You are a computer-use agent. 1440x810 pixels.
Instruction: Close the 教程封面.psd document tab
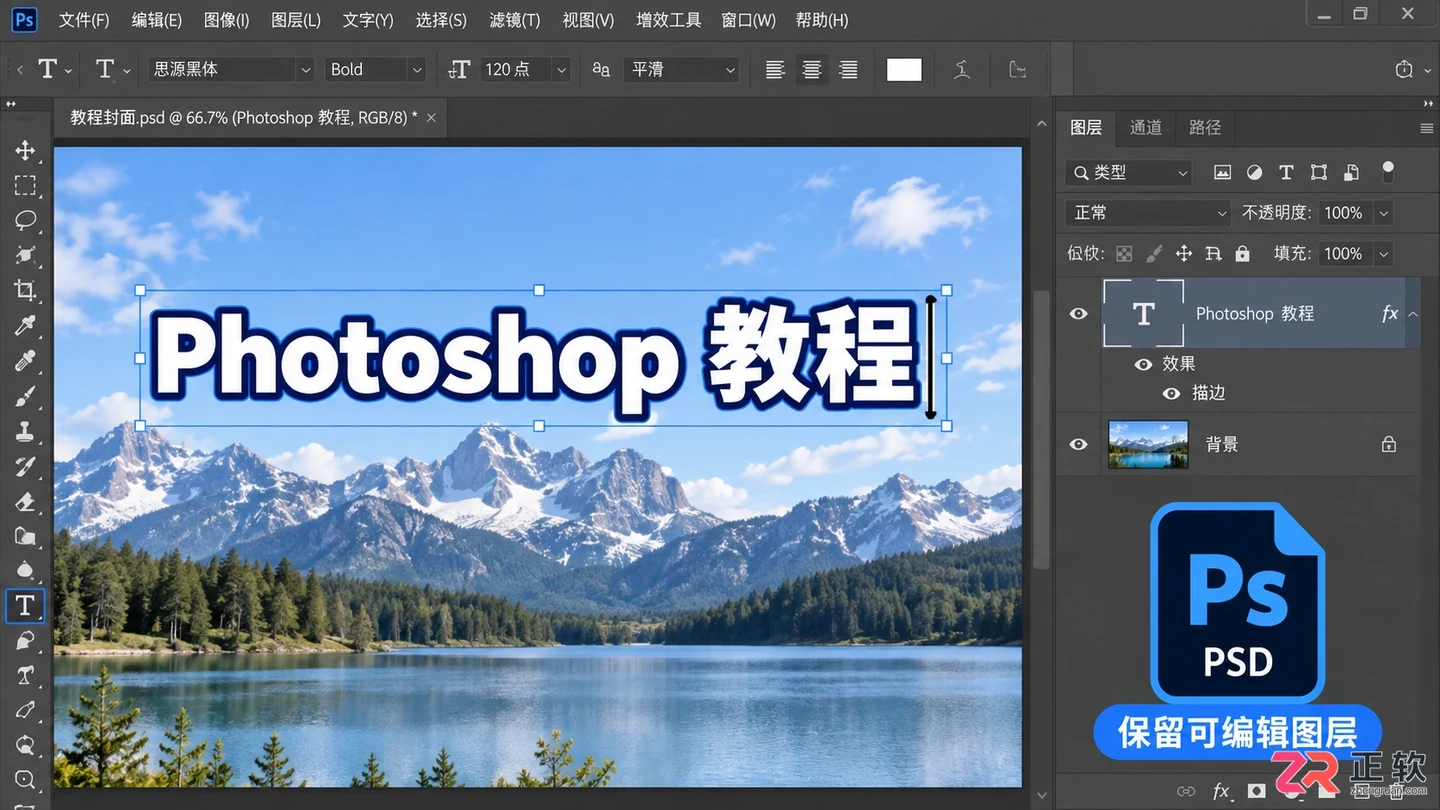[x=431, y=118]
